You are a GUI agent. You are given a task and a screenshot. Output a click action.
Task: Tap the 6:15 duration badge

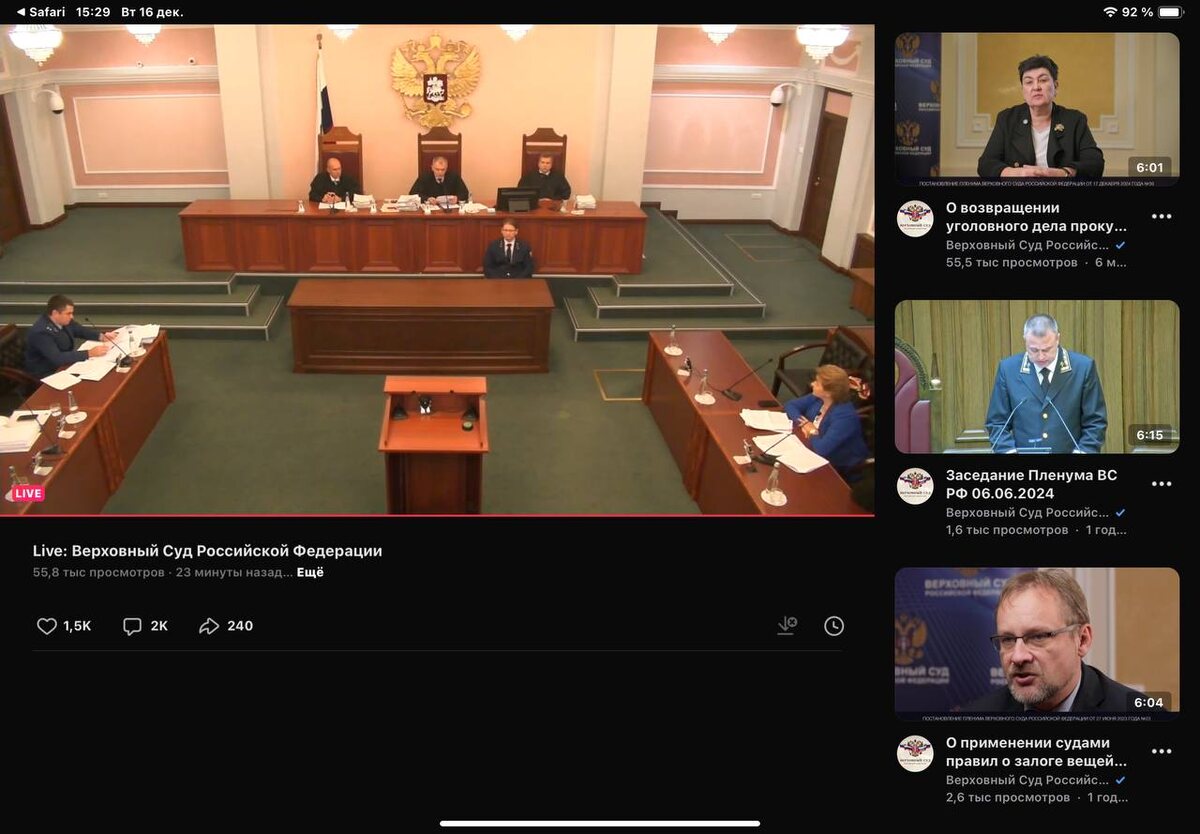click(x=1150, y=435)
